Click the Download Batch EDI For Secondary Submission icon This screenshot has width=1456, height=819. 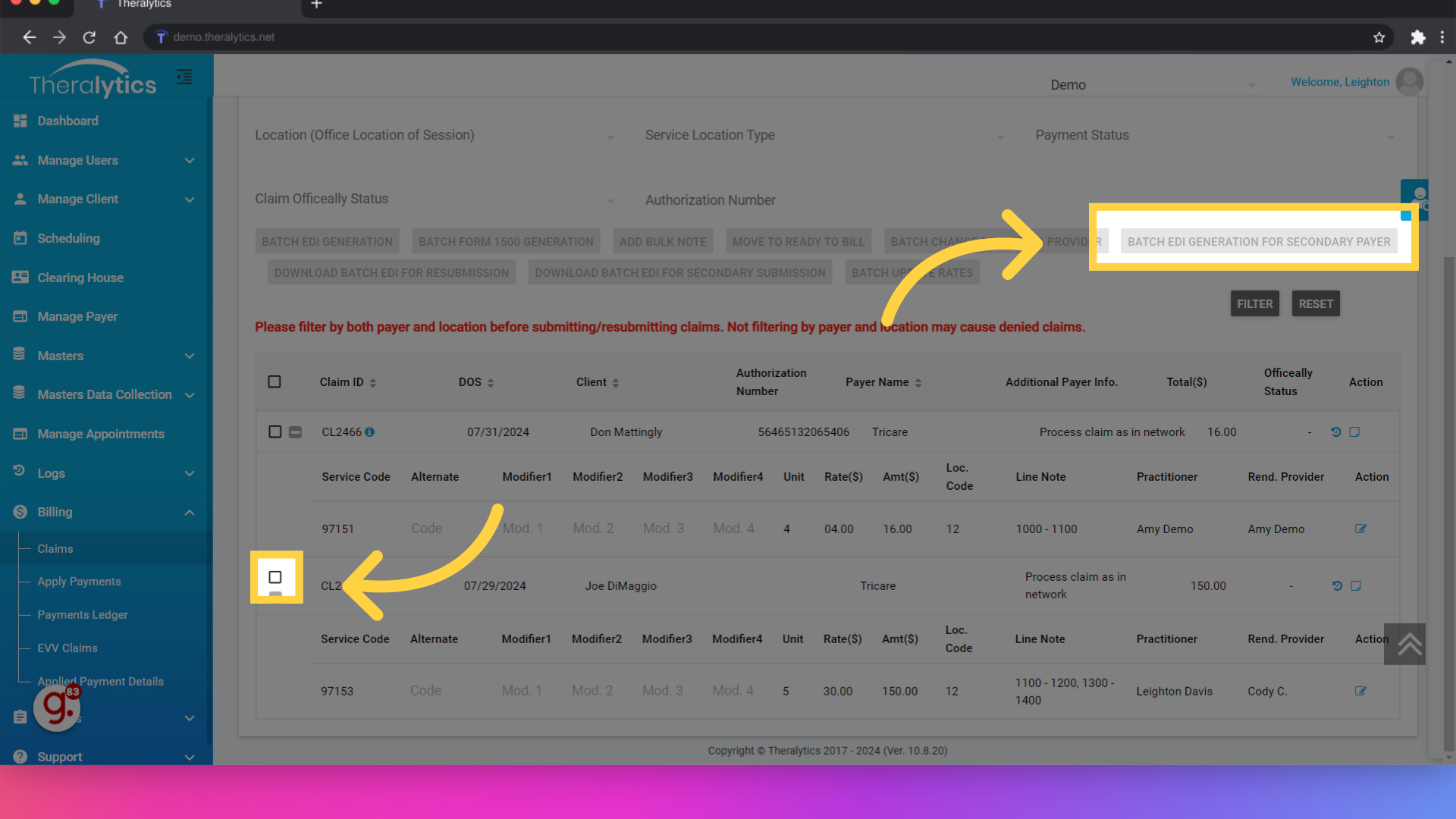pos(680,272)
